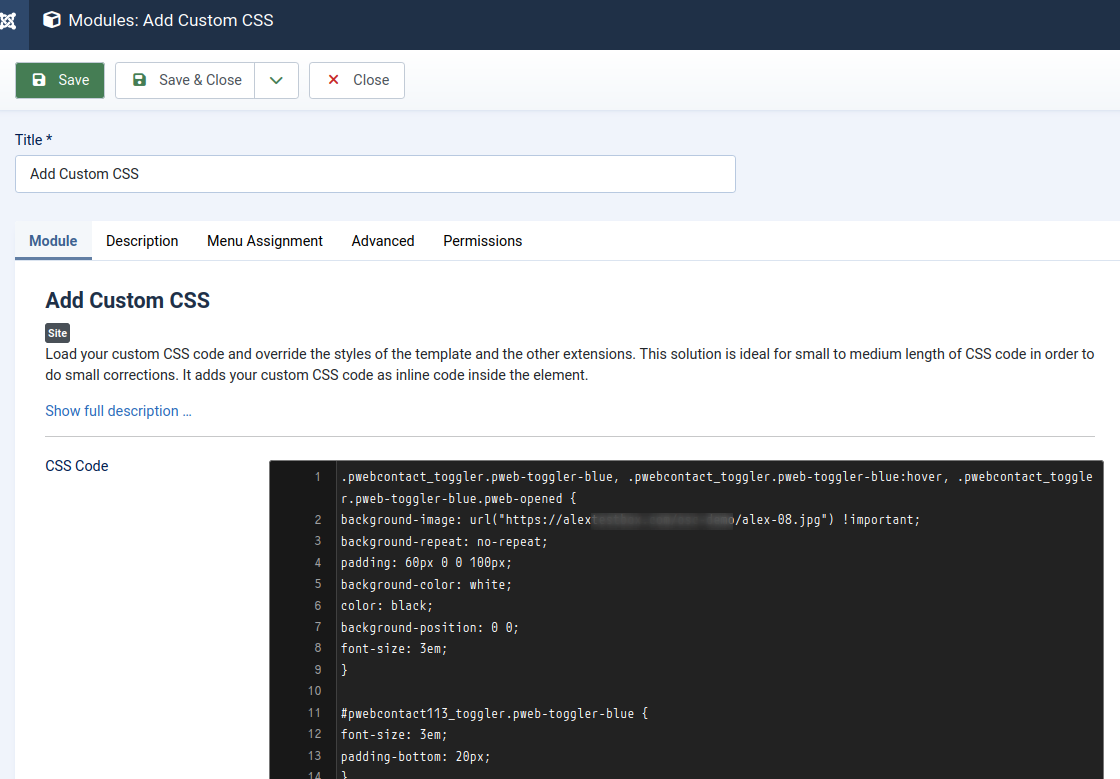Click the Show full description link
The image size is (1120, 779).
(x=117, y=410)
